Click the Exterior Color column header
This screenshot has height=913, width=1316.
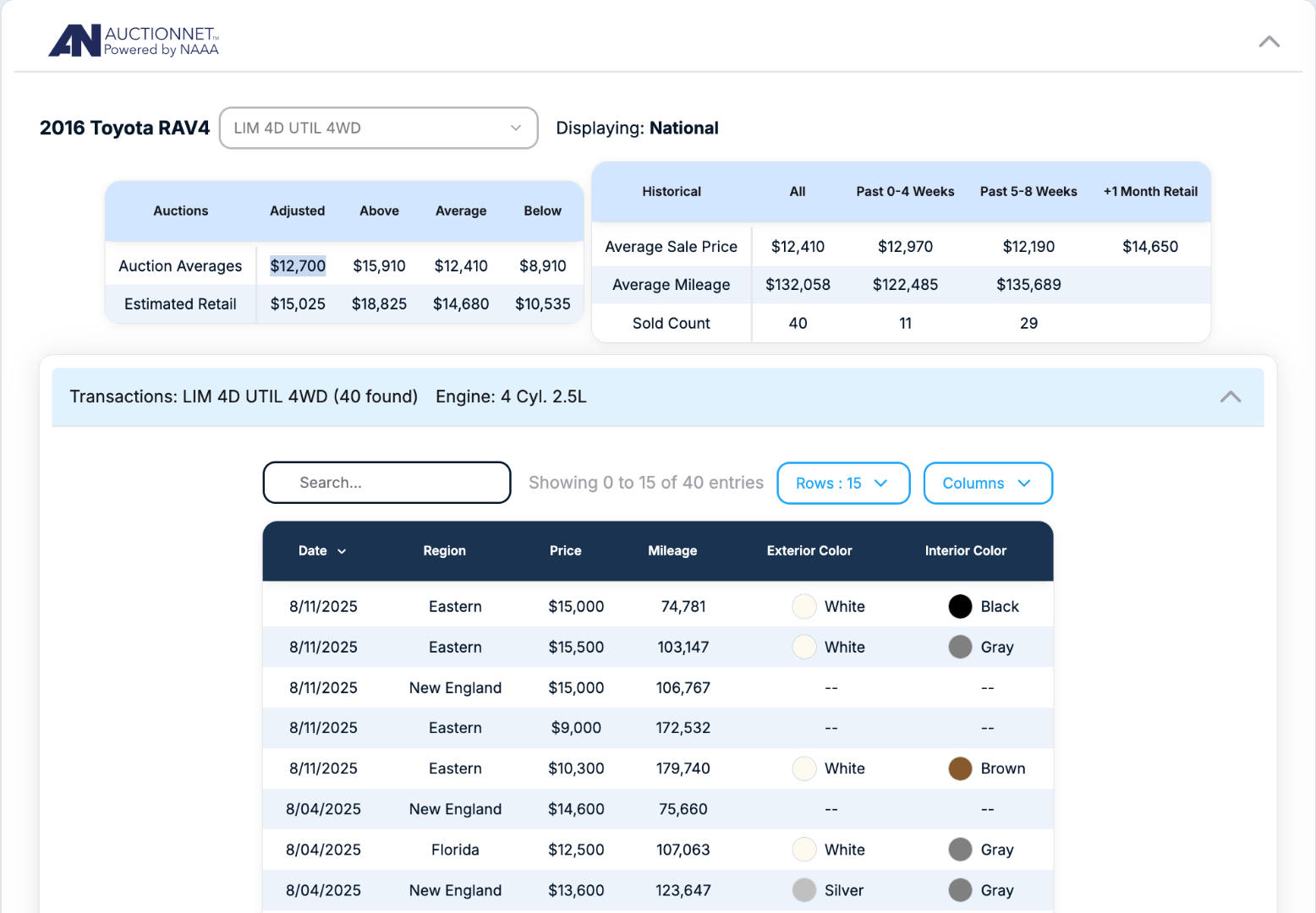809,550
